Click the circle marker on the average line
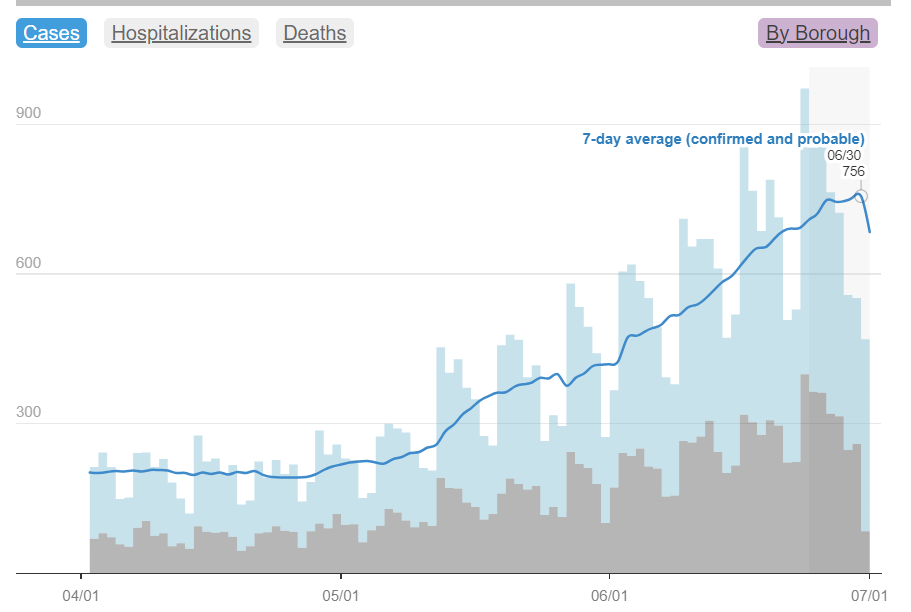911x612 pixels. tap(860, 196)
